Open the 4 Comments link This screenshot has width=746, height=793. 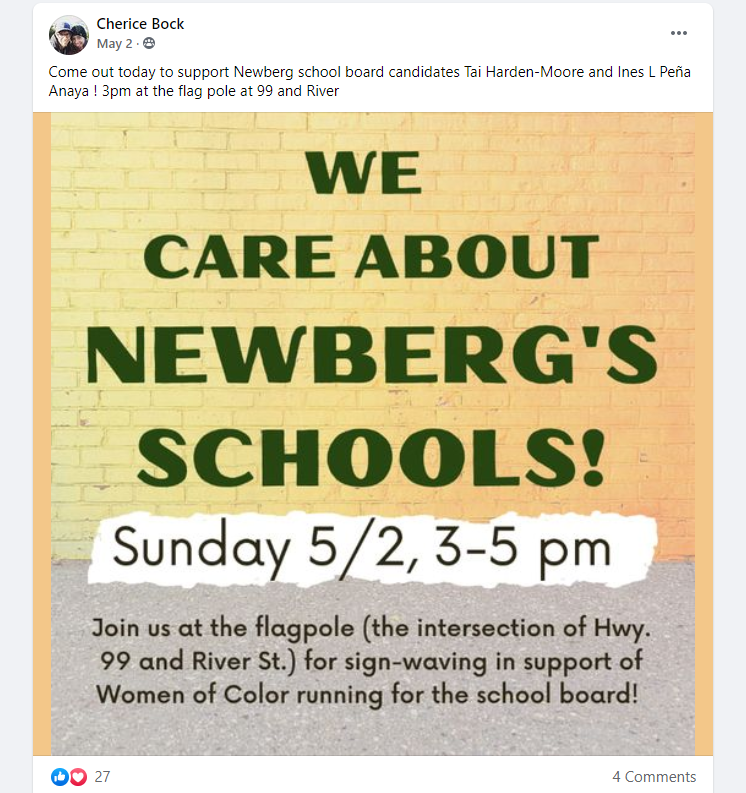coord(654,776)
